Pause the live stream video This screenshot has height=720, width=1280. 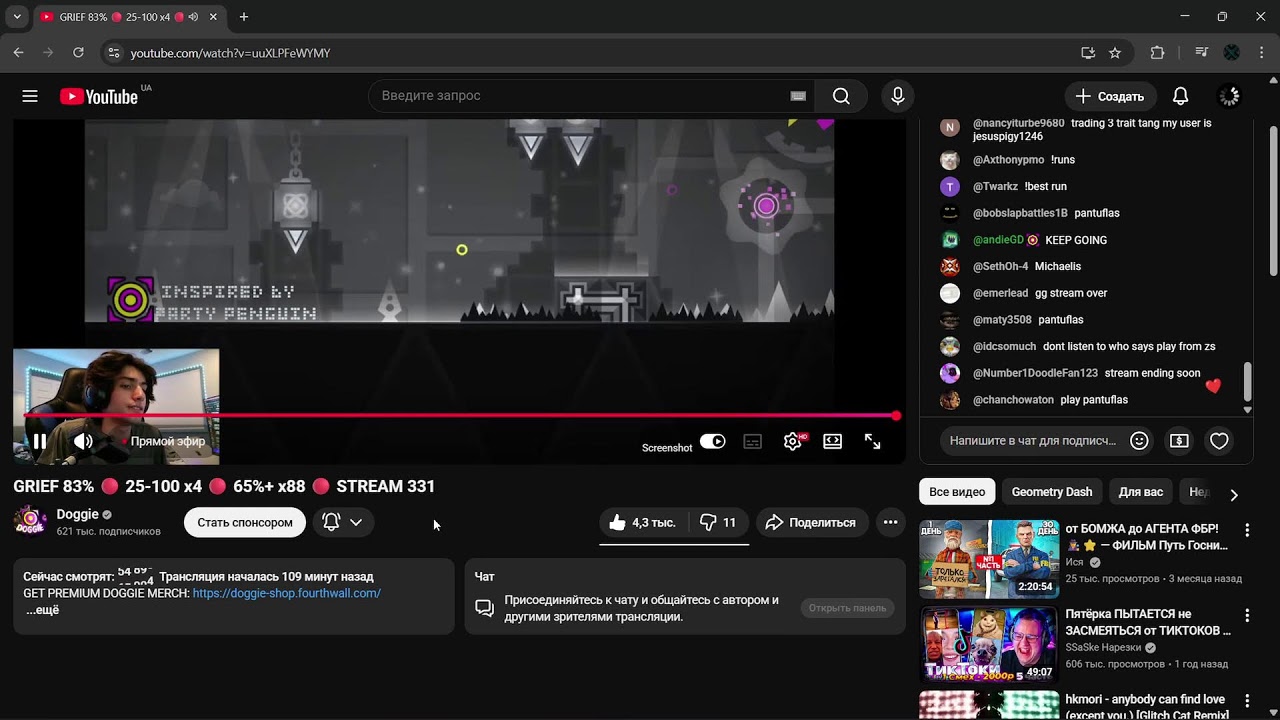tap(40, 441)
